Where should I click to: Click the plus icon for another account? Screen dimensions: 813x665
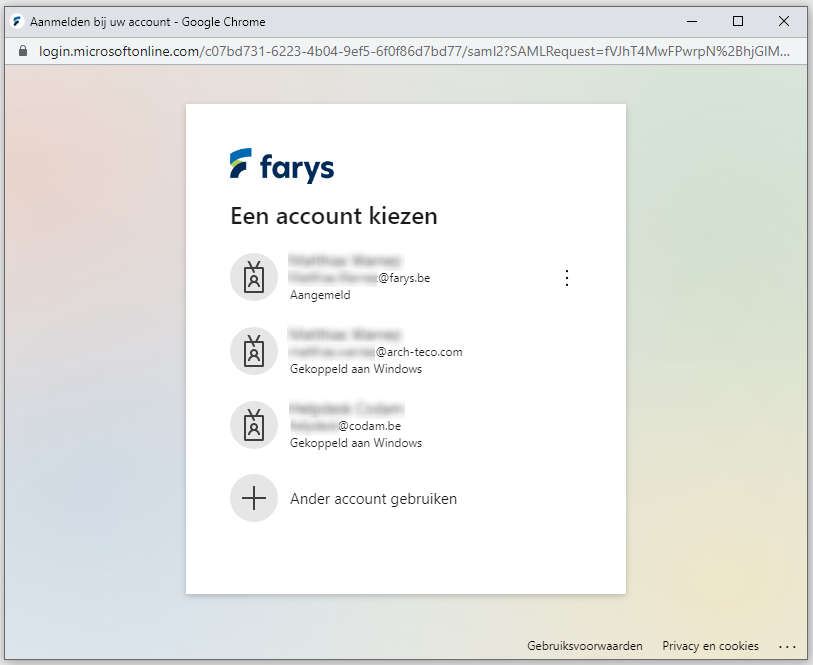[254, 498]
